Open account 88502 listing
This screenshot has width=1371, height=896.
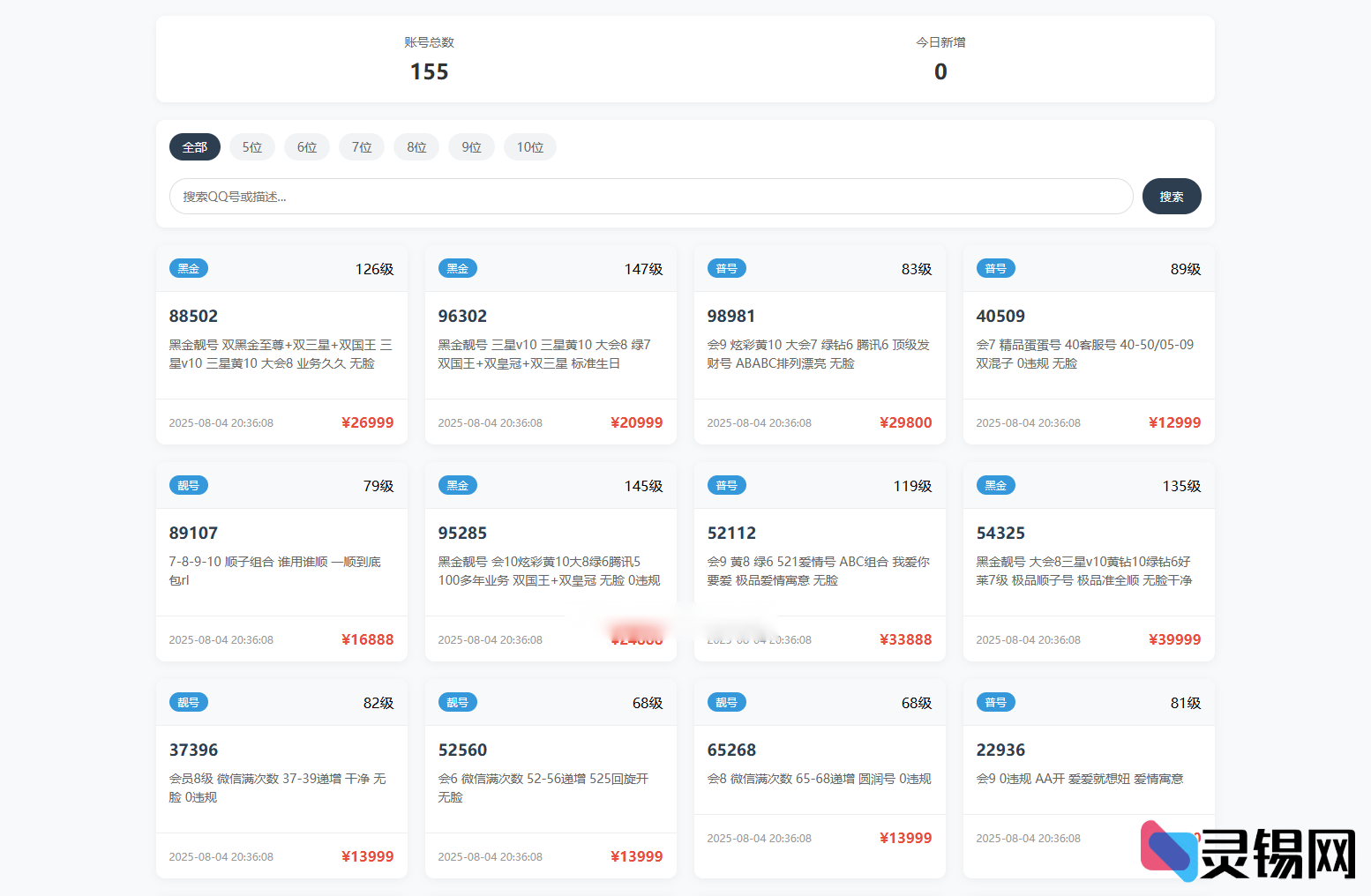click(x=193, y=316)
